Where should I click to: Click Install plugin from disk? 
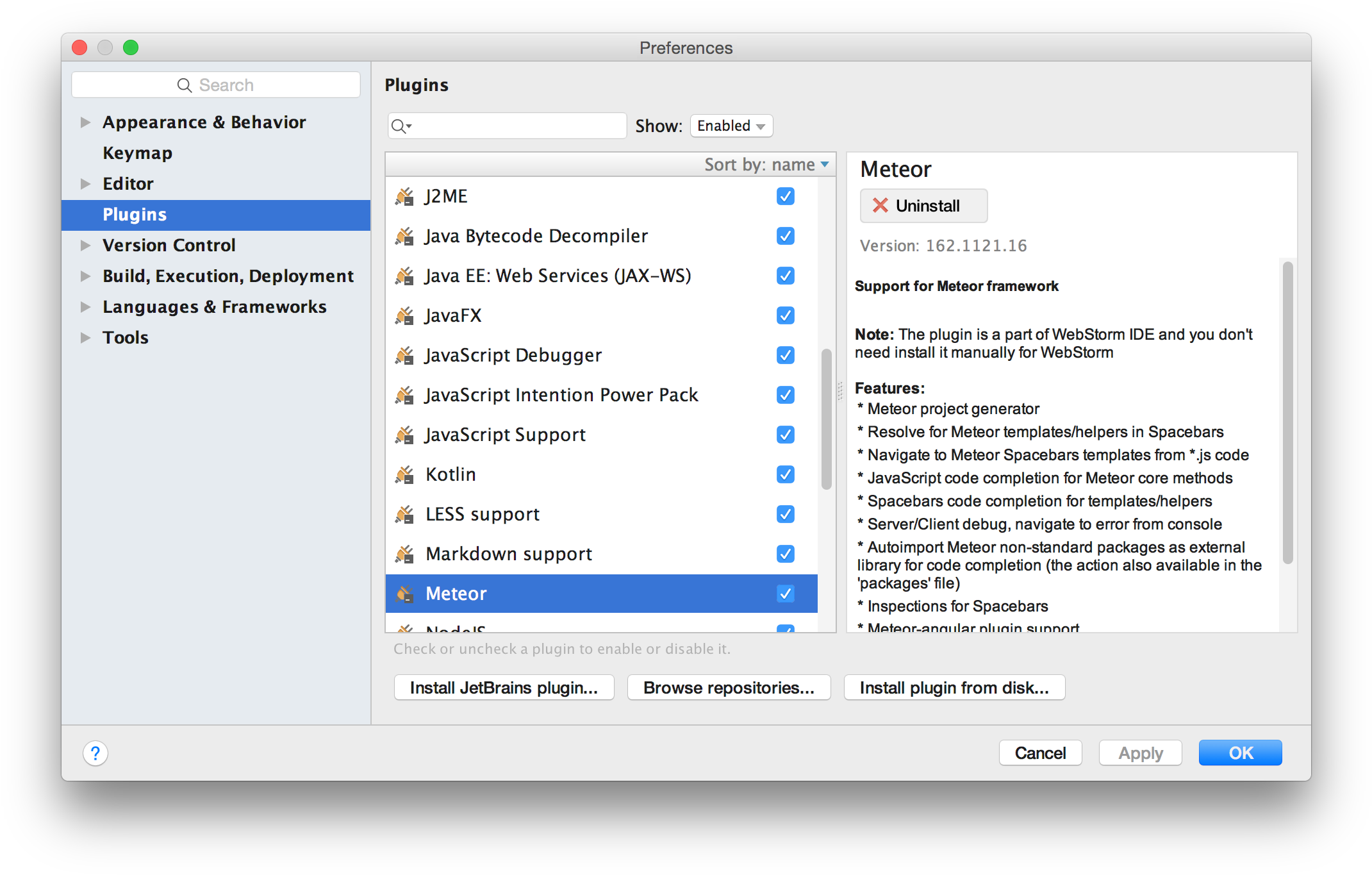tap(954, 688)
